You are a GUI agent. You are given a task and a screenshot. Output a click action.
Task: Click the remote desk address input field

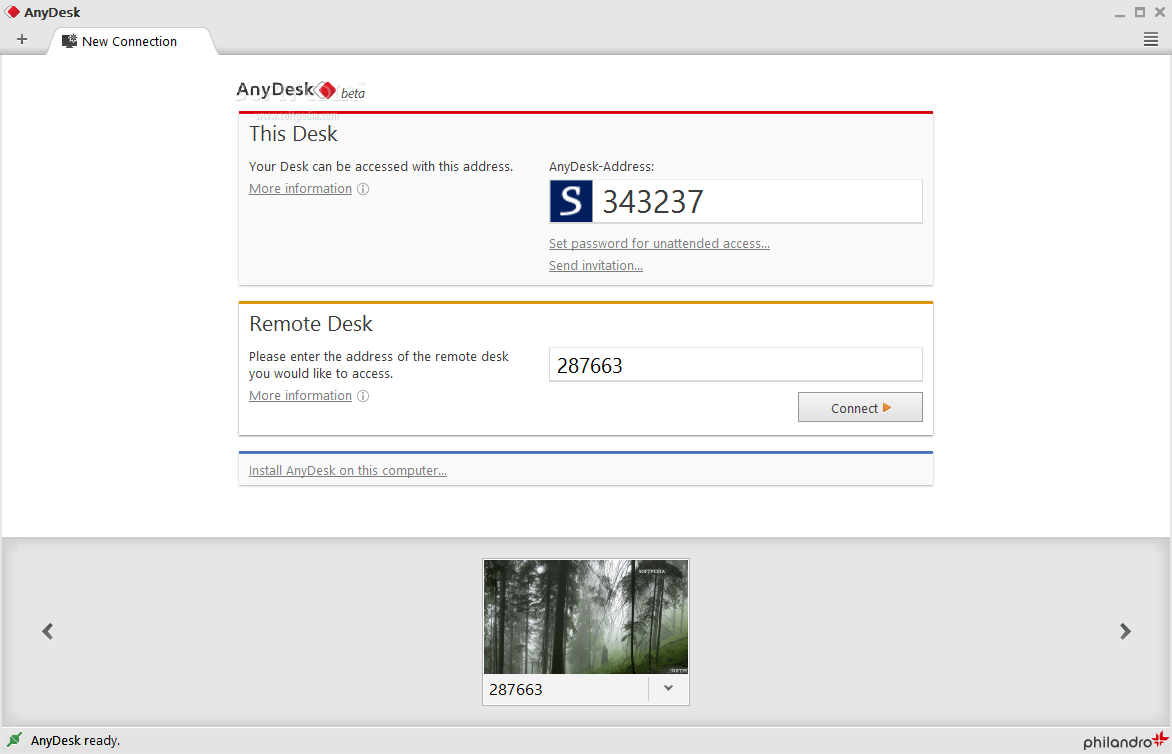click(735, 364)
